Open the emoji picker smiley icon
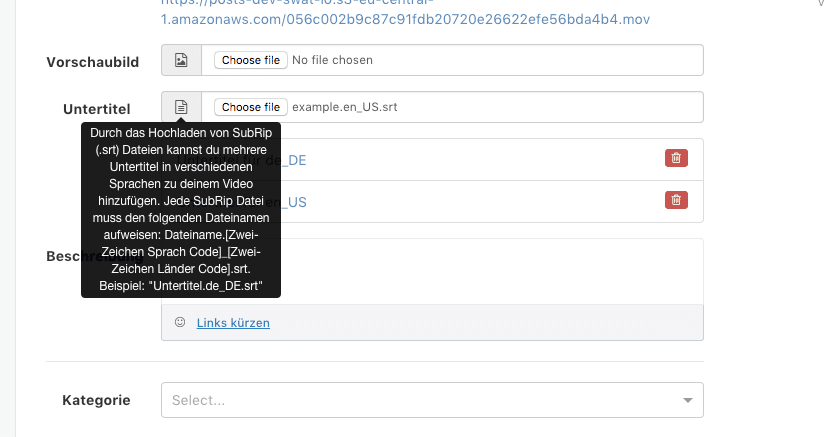 (180, 322)
